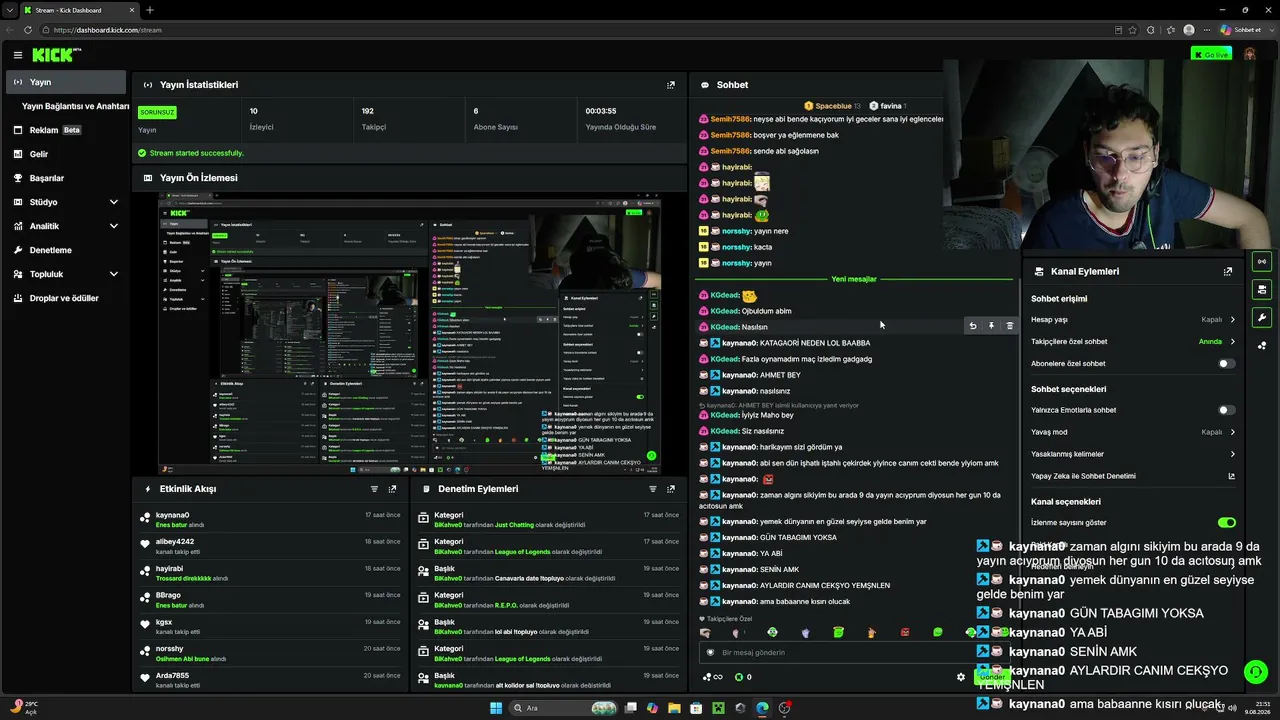Image resolution: width=1280 pixels, height=720 pixels.
Task: Open Yasaklanmış kelimeler settings
Action: (x=1133, y=454)
